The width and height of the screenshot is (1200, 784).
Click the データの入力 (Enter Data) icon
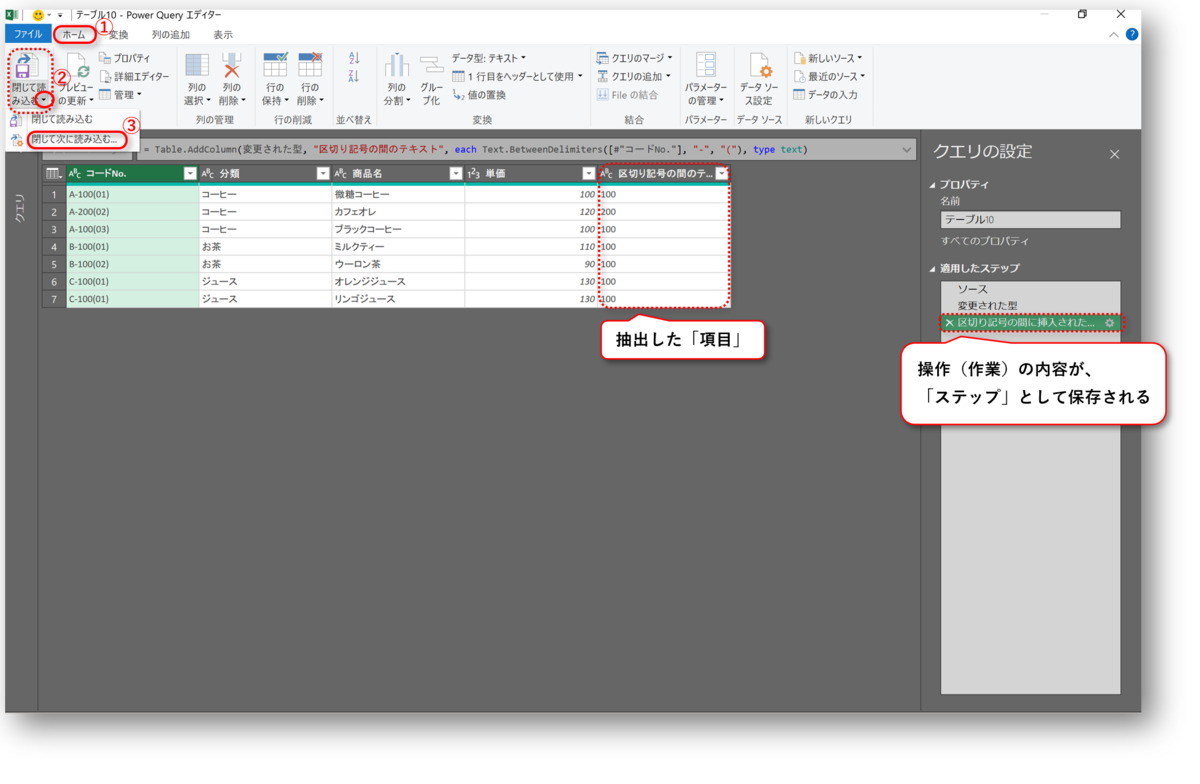tap(826, 93)
